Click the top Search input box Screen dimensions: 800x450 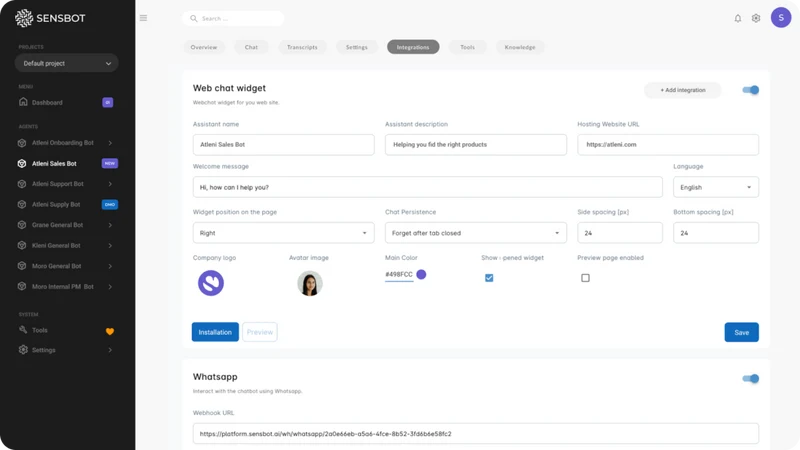[233, 18]
